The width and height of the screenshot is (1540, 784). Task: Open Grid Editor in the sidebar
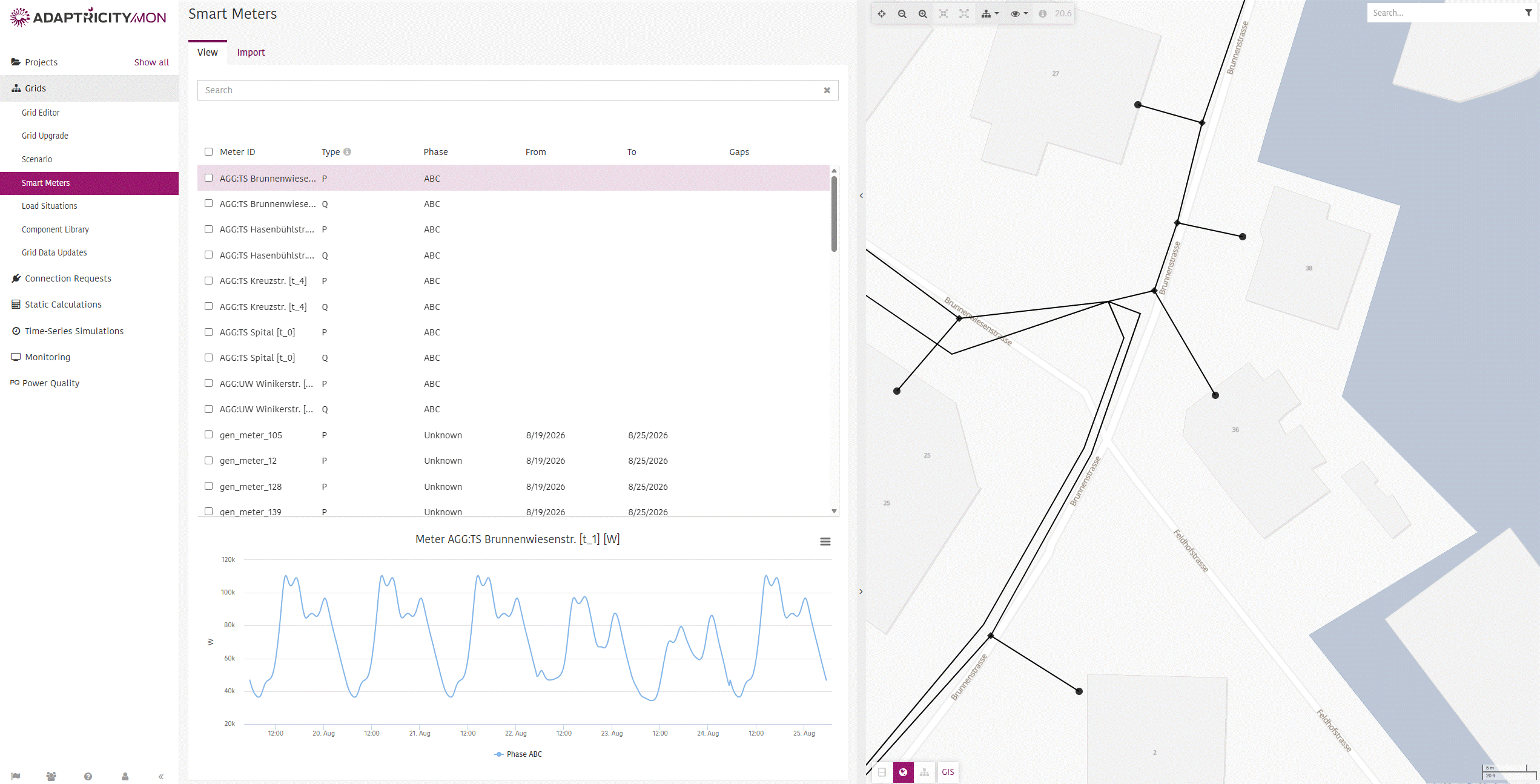[x=41, y=113]
